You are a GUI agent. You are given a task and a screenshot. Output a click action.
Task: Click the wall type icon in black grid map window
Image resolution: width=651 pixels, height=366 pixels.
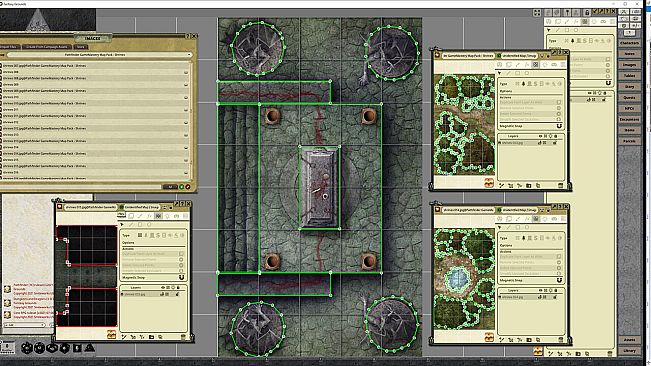tap(140, 235)
